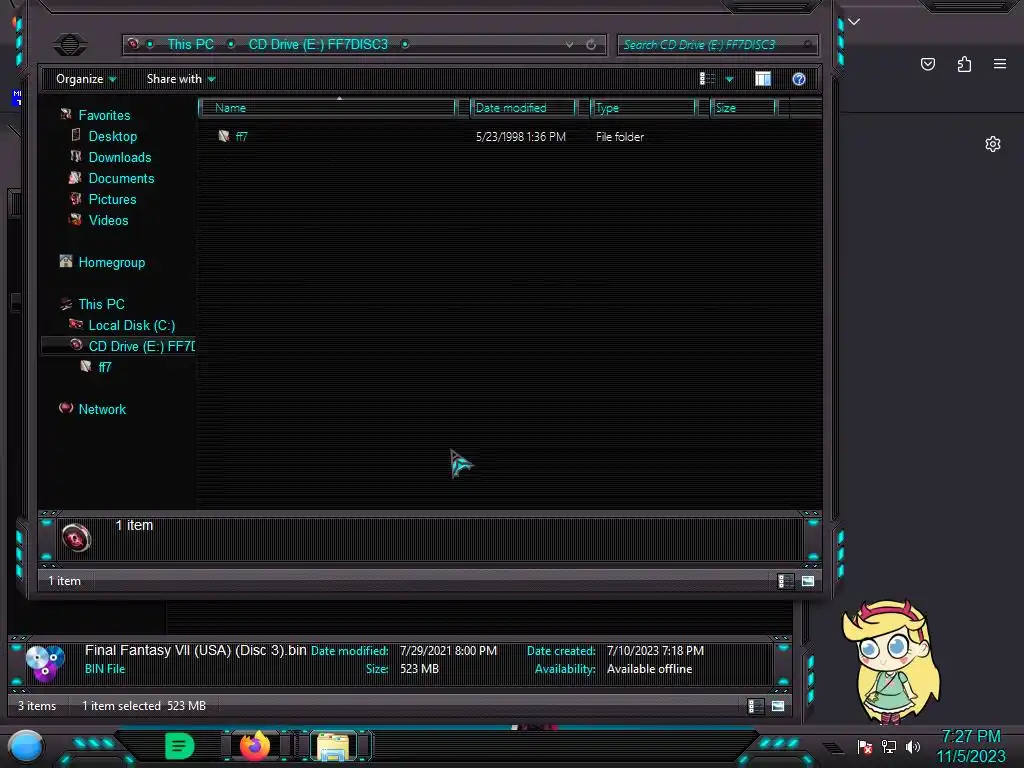The height and width of the screenshot is (768, 1024).
Task: Switch to large icons view in front status bar
Action: [808, 581]
